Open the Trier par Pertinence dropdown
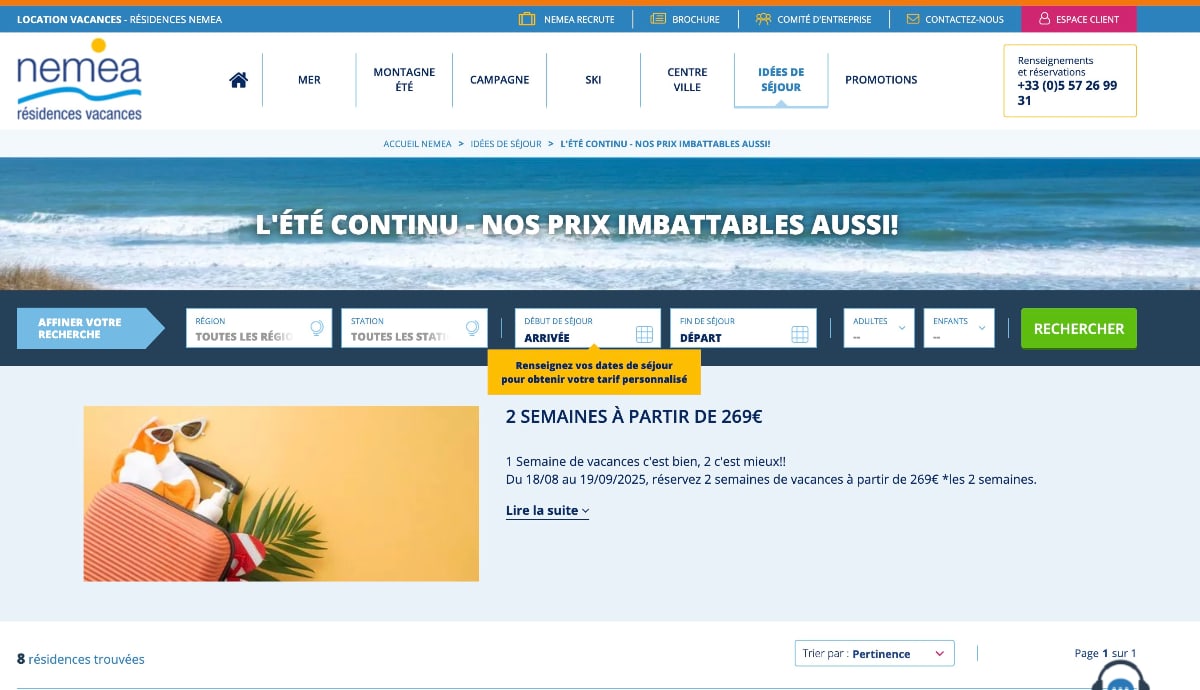Viewport: 1200px width, 690px height. [875, 654]
